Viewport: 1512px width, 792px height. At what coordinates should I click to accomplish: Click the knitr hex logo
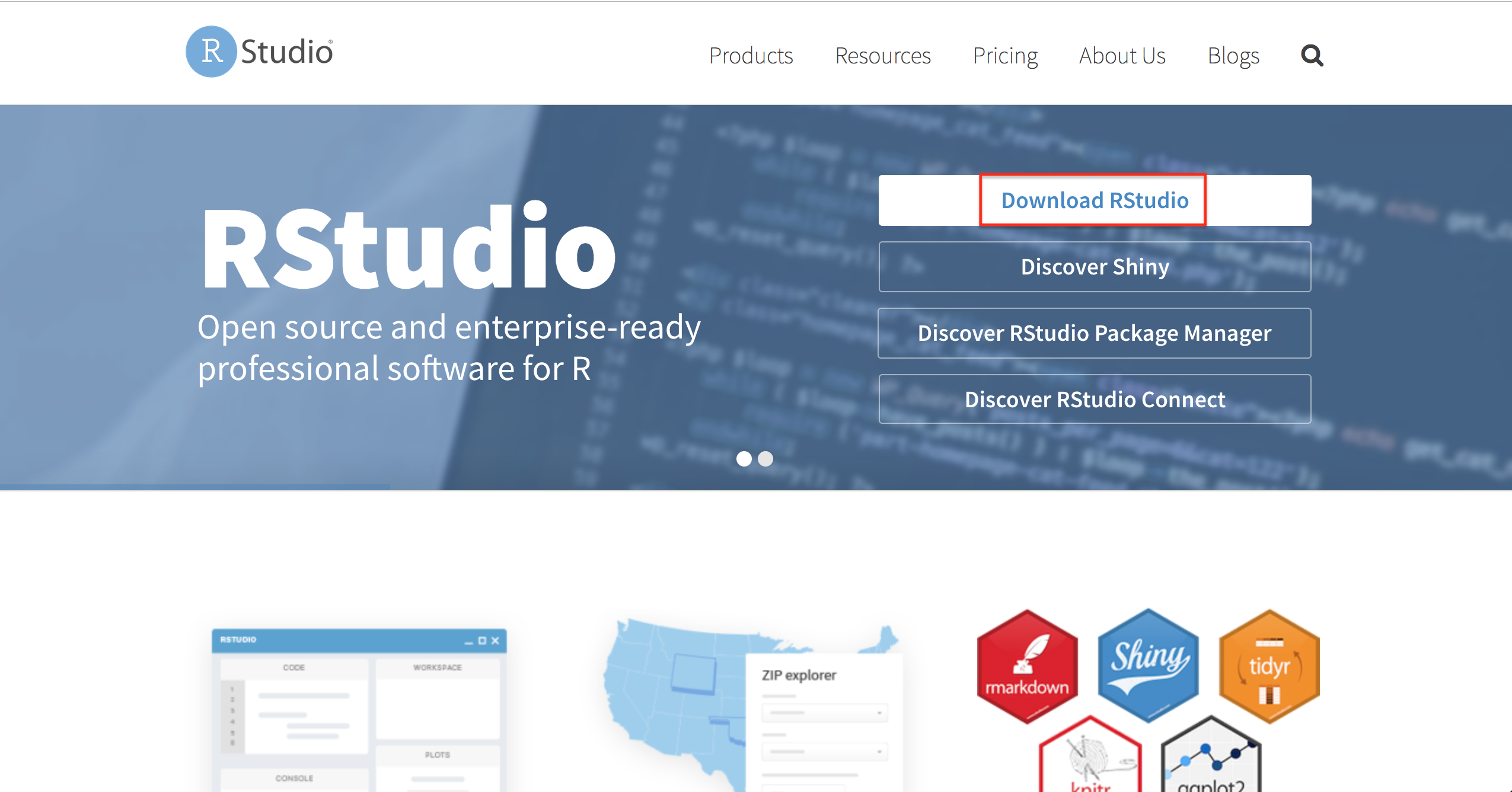click(x=1090, y=754)
